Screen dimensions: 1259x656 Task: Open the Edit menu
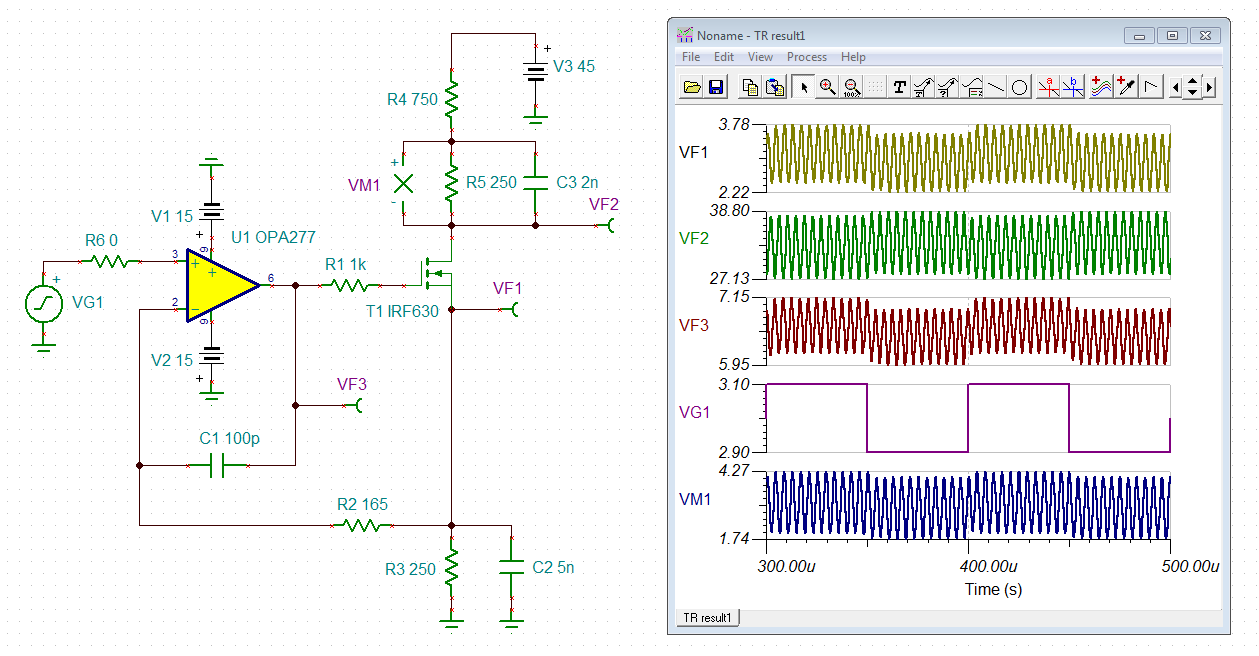(x=724, y=57)
